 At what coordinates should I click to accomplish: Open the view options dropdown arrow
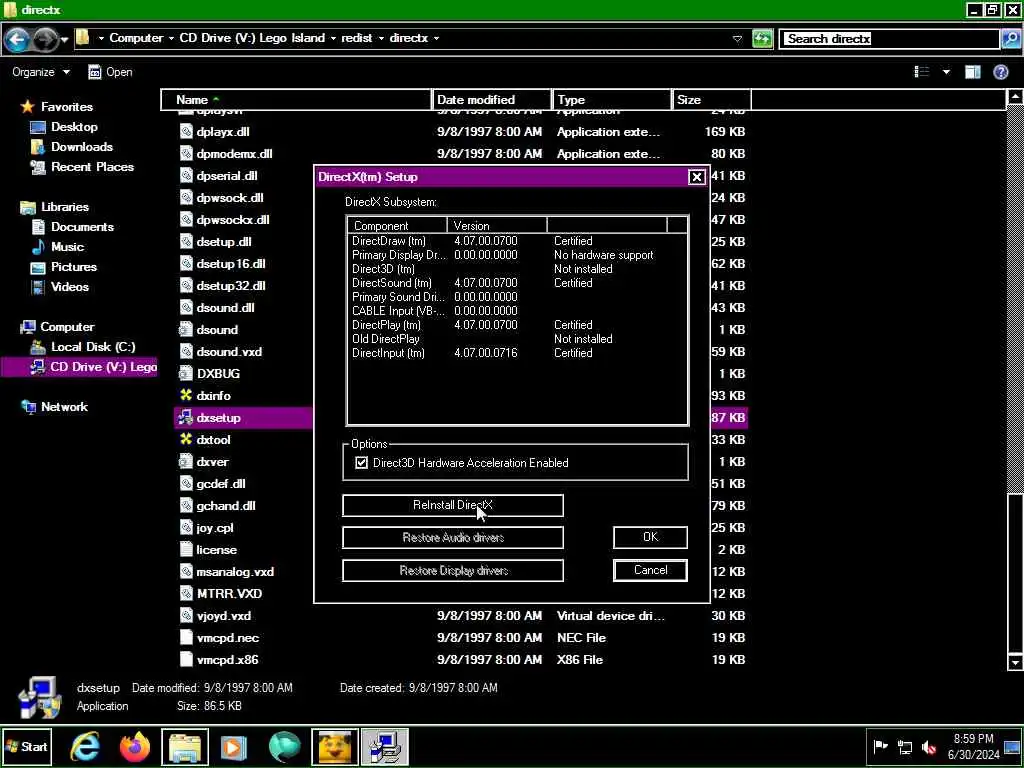(x=946, y=72)
